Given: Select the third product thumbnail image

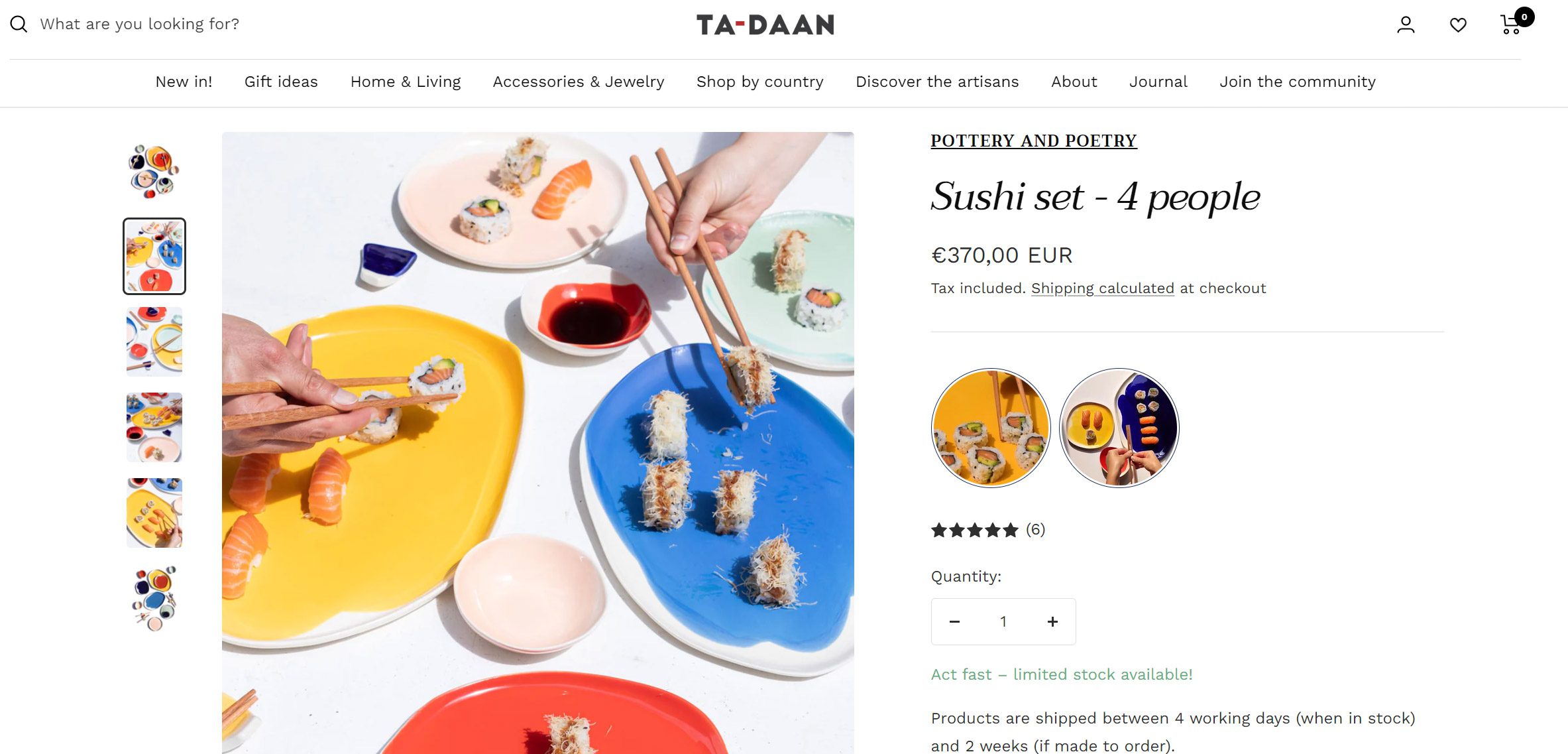Looking at the screenshot, I should point(154,342).
